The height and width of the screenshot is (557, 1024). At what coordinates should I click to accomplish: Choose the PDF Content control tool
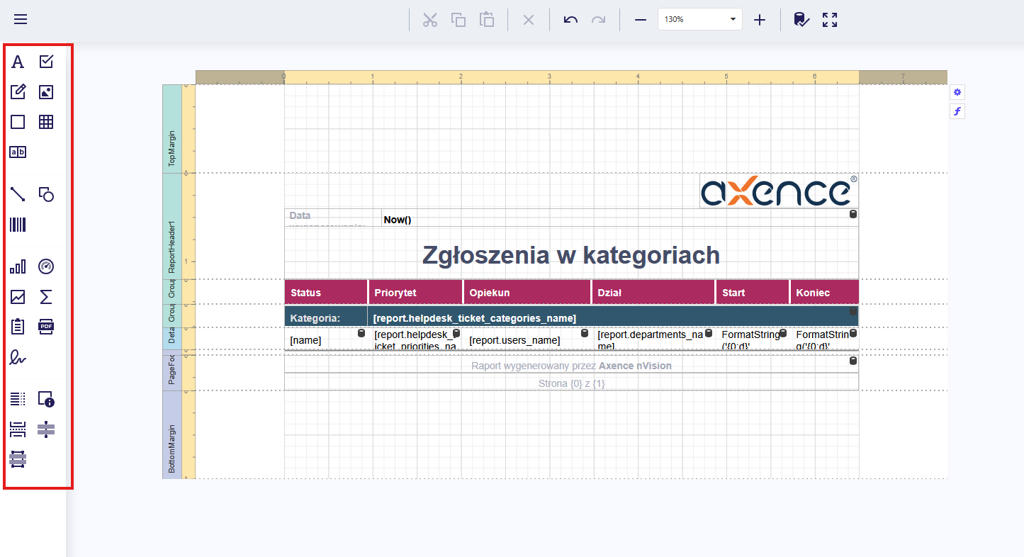pos(46,326)
